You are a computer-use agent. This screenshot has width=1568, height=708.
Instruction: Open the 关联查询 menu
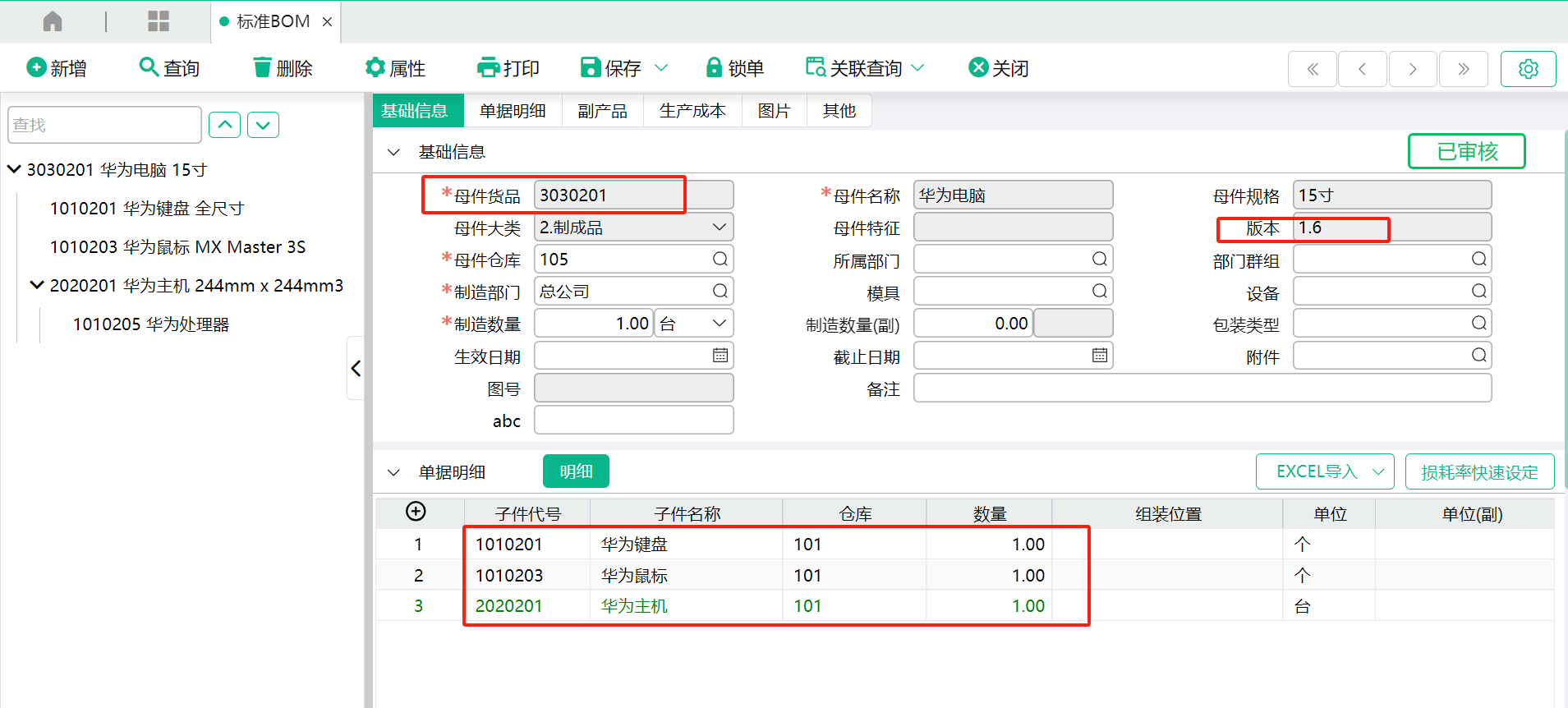pyautogui.click(x=865, y=68)
